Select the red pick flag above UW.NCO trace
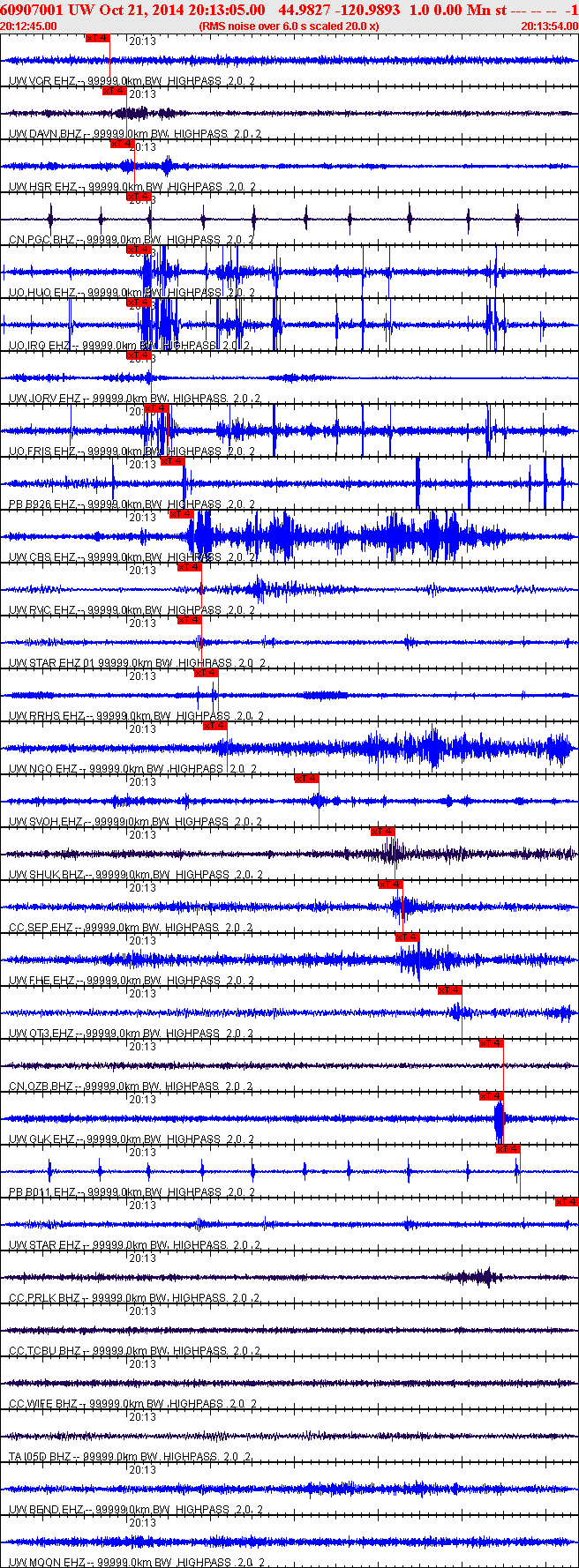The height and width of the screenshot is (1568, 579). point(214,726)
